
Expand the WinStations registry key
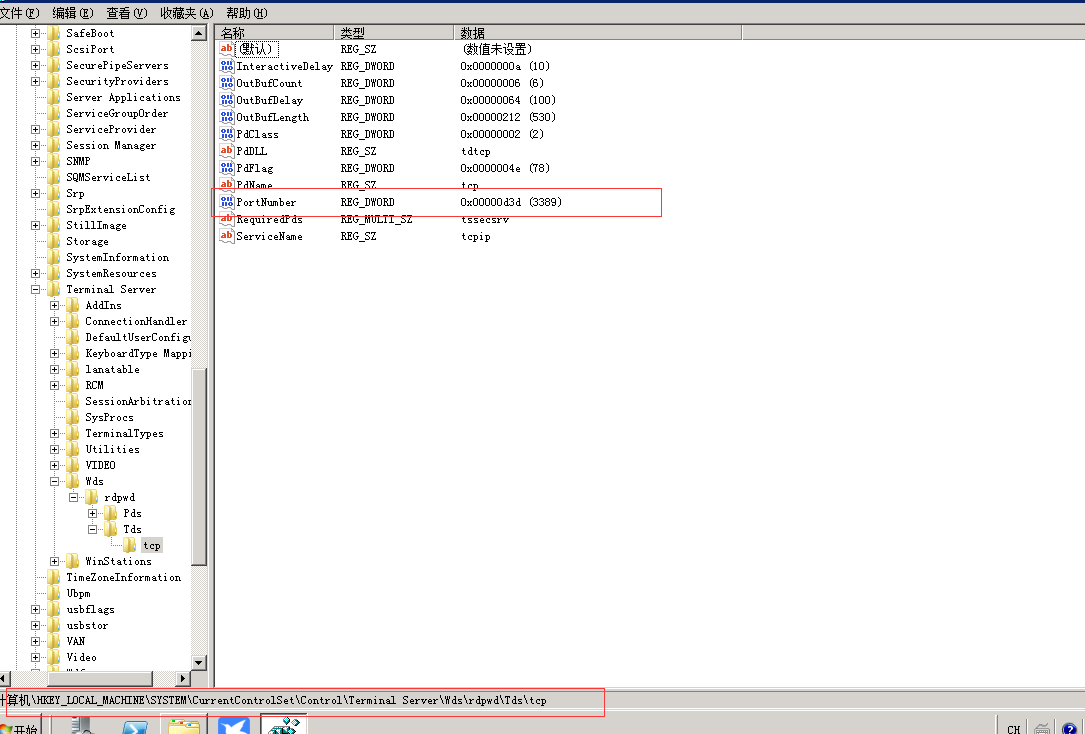tap(55, 561)
